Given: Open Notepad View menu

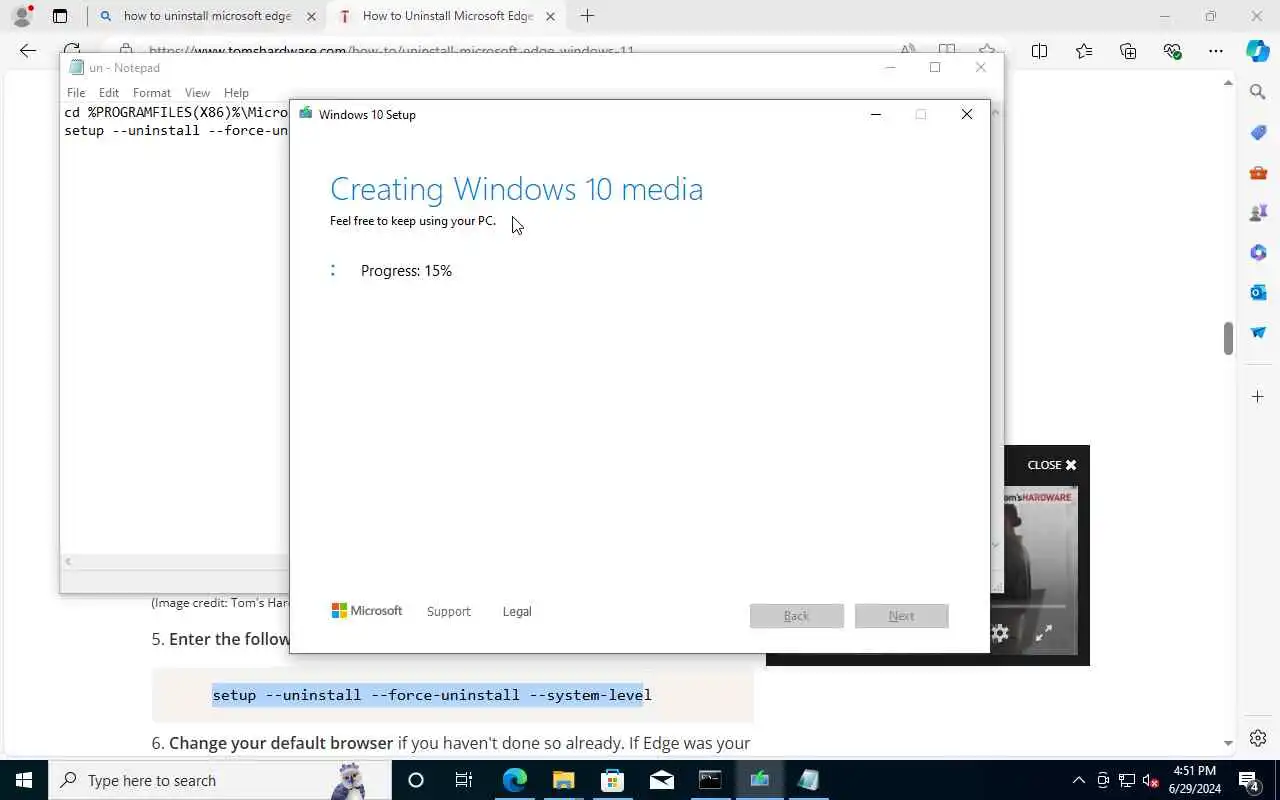Looking at the screenshot, I should tap(197, 93).
